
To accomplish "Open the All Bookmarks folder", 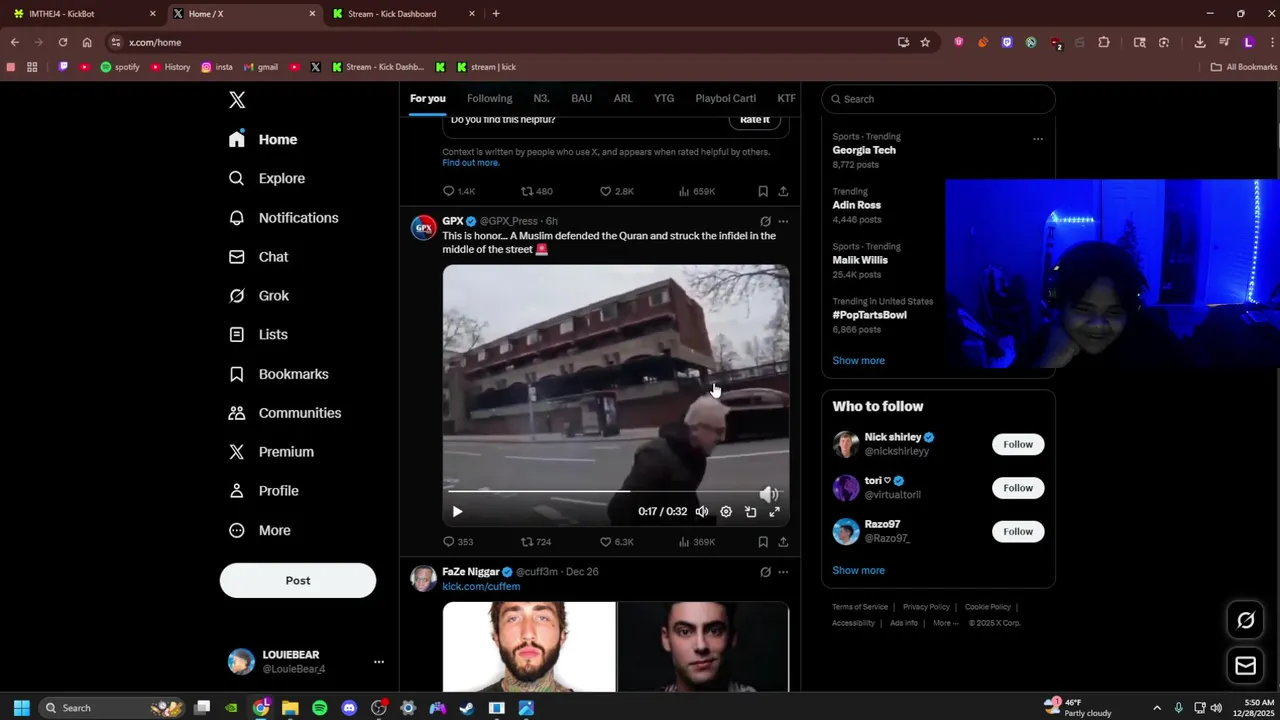I will pyautogui.click(x=1244, y=67).
